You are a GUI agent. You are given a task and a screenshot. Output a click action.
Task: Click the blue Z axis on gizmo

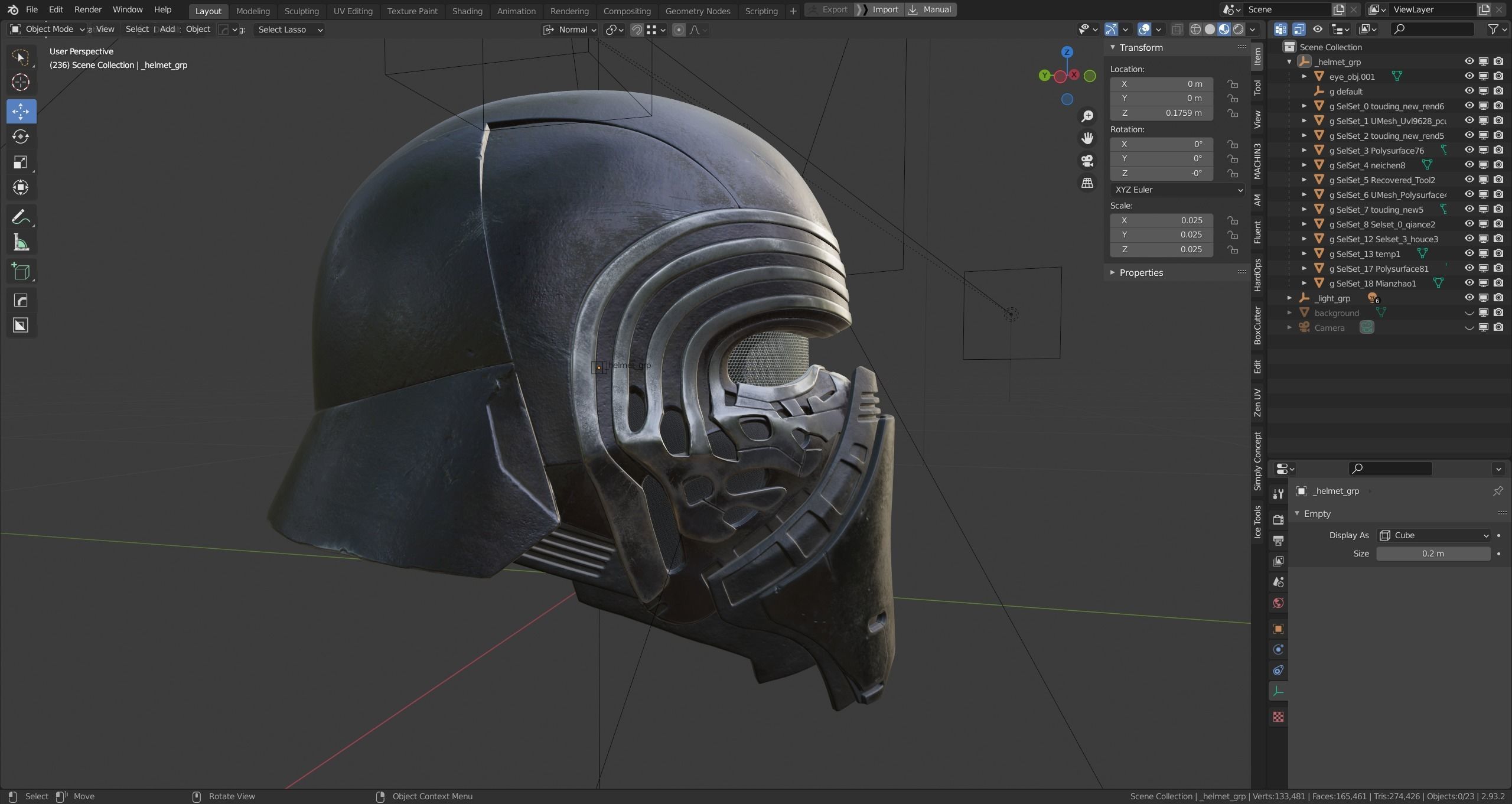[1067, 52]
